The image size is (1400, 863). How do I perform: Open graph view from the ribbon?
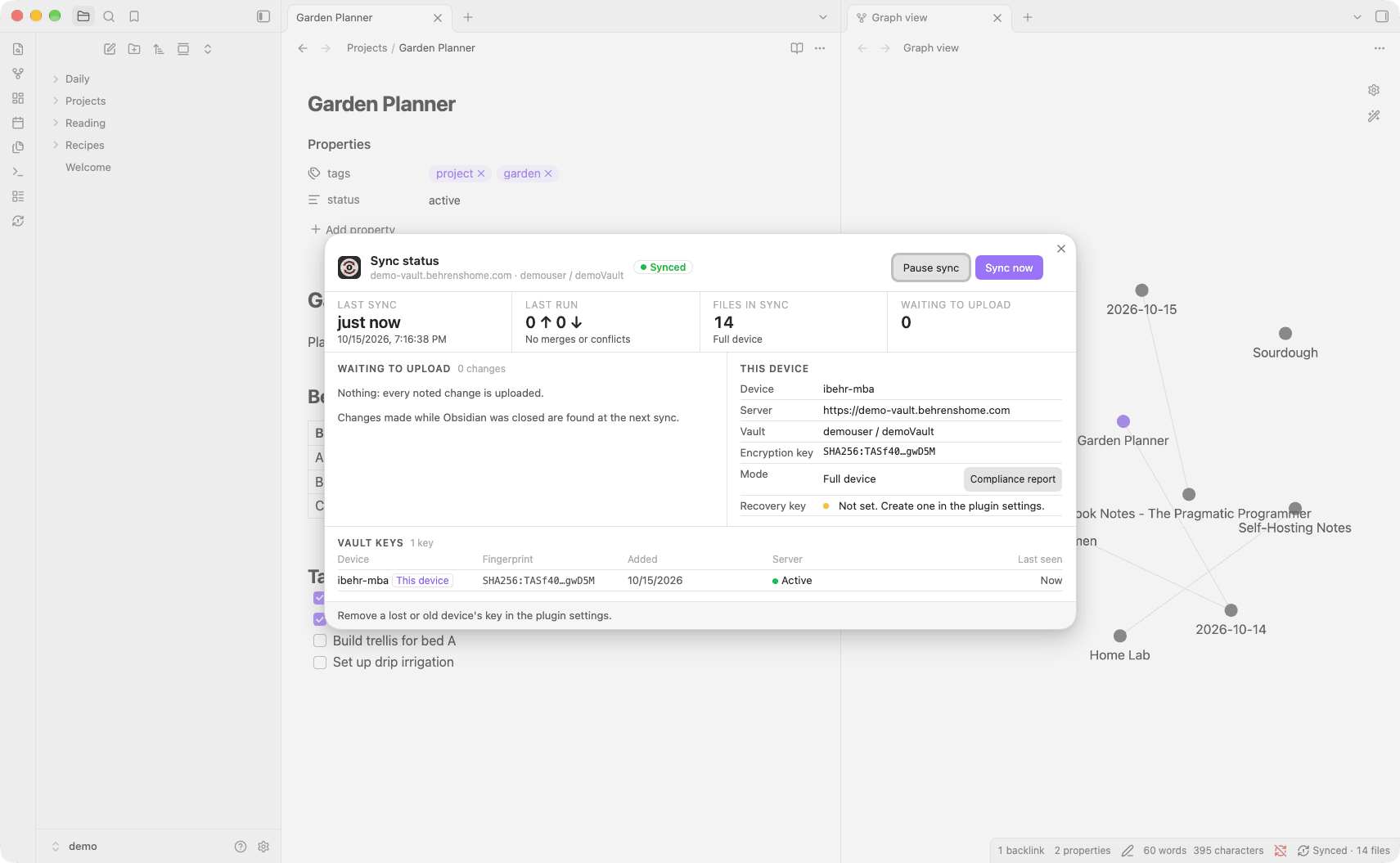click(18, 74)
